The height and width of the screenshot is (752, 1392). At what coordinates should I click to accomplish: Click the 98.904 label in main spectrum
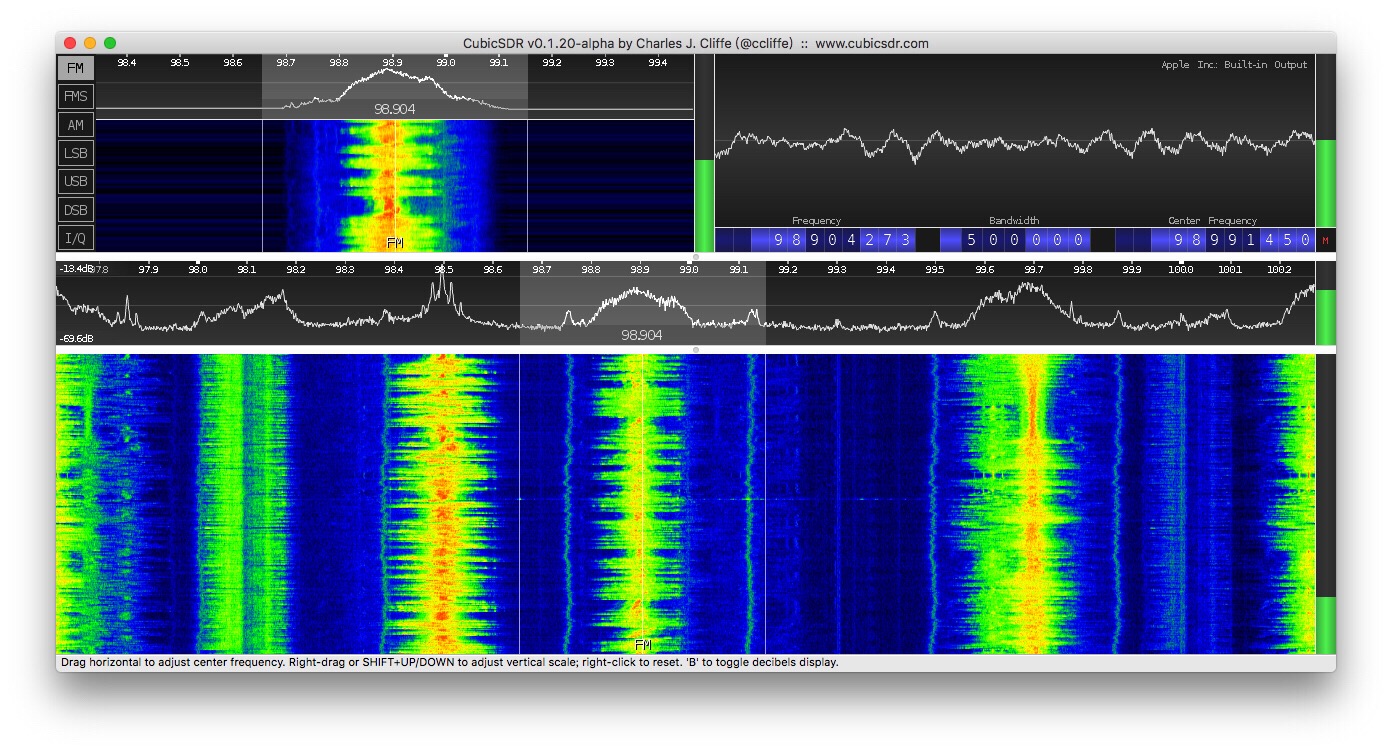641,336
